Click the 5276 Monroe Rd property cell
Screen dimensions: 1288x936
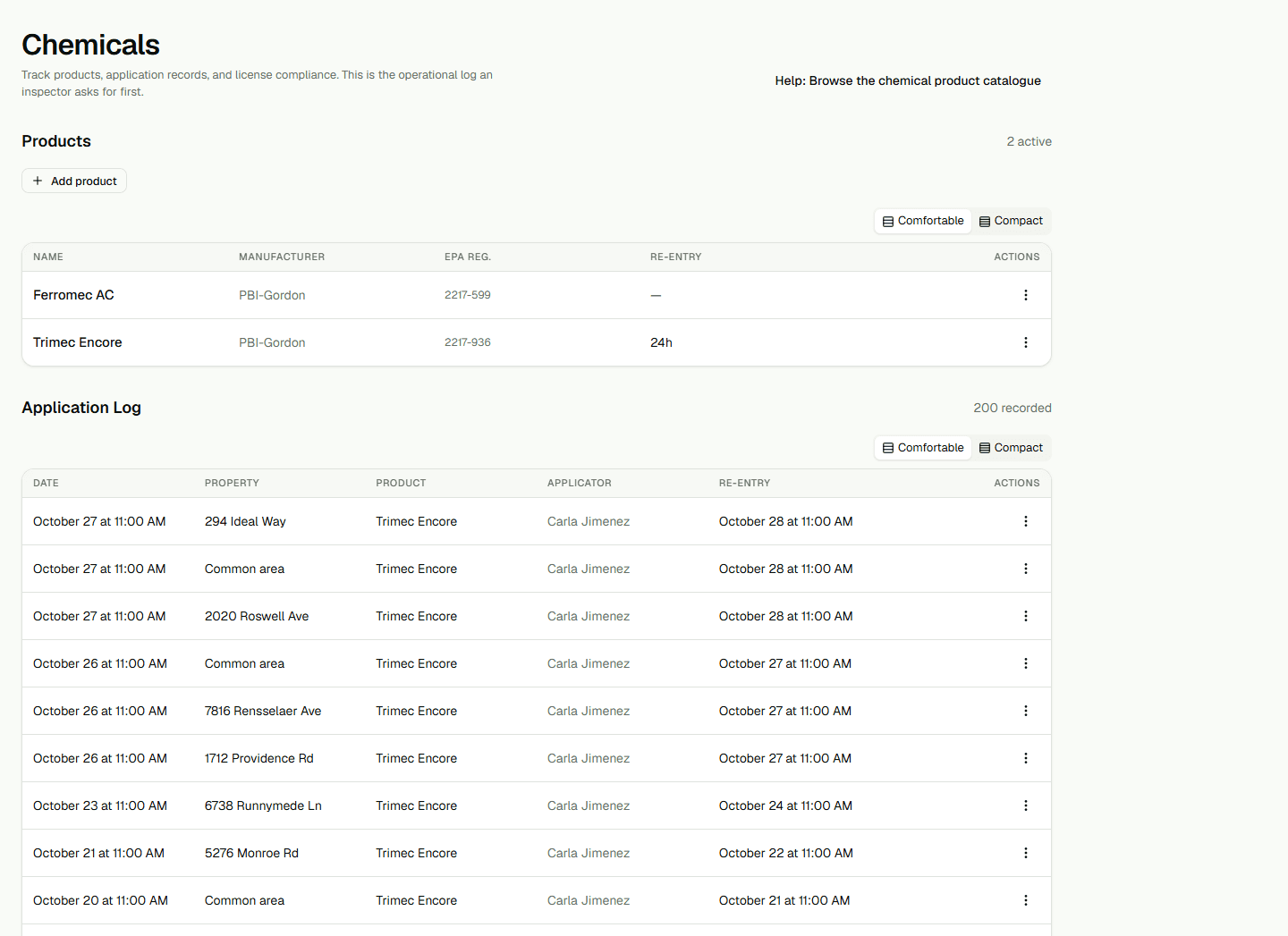coord(251,853)
